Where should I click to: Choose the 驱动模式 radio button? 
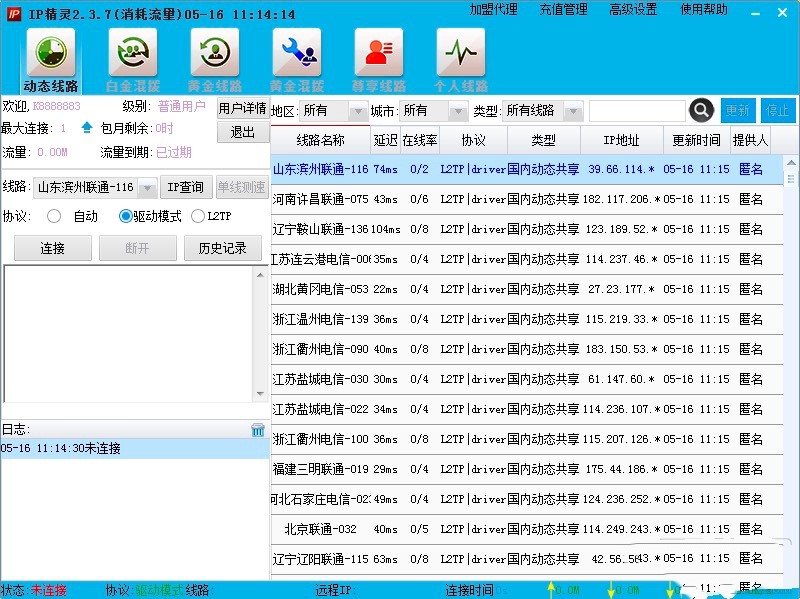click(126, 216)
